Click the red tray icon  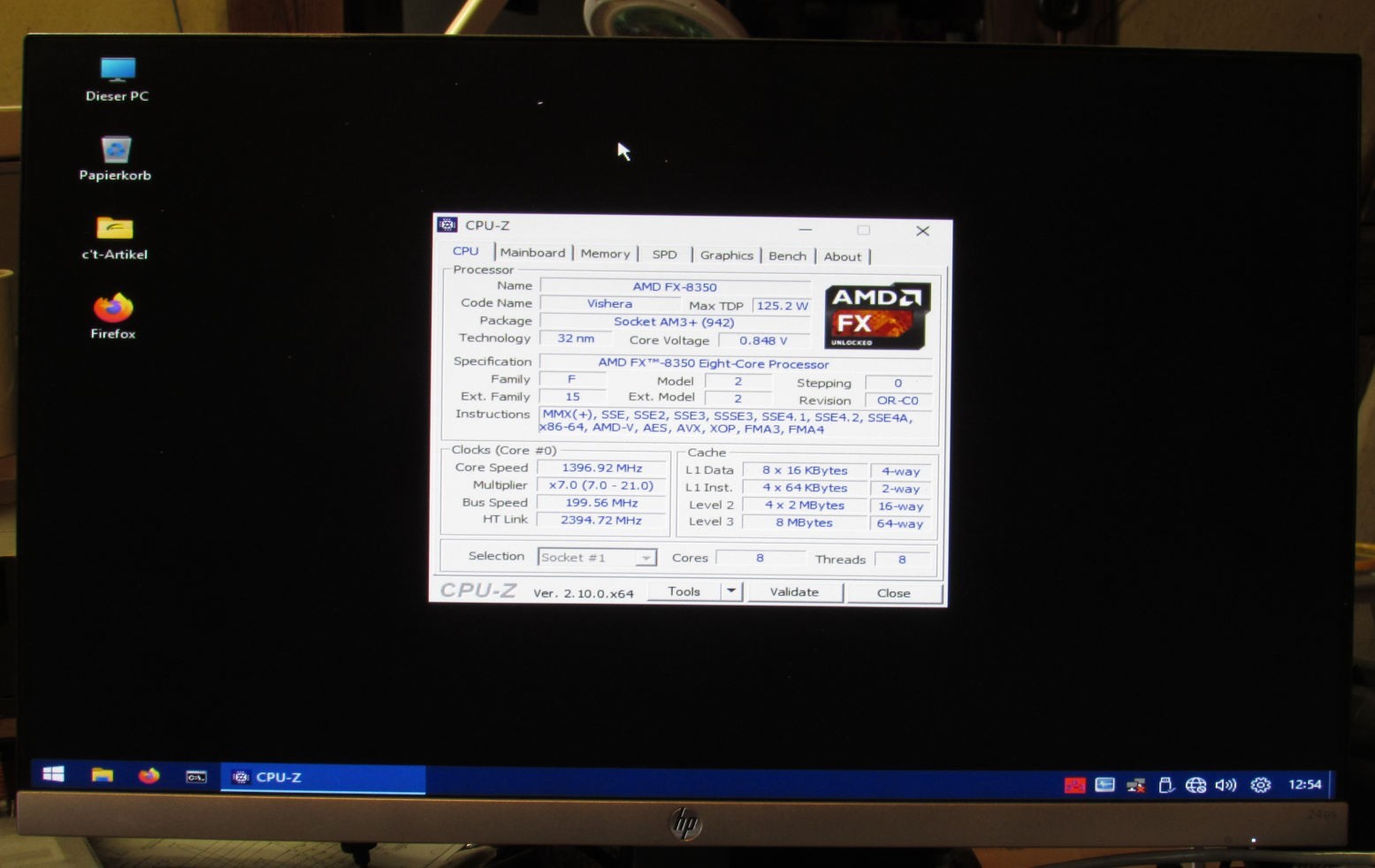pyautogui.click(x=1074, y=785)
